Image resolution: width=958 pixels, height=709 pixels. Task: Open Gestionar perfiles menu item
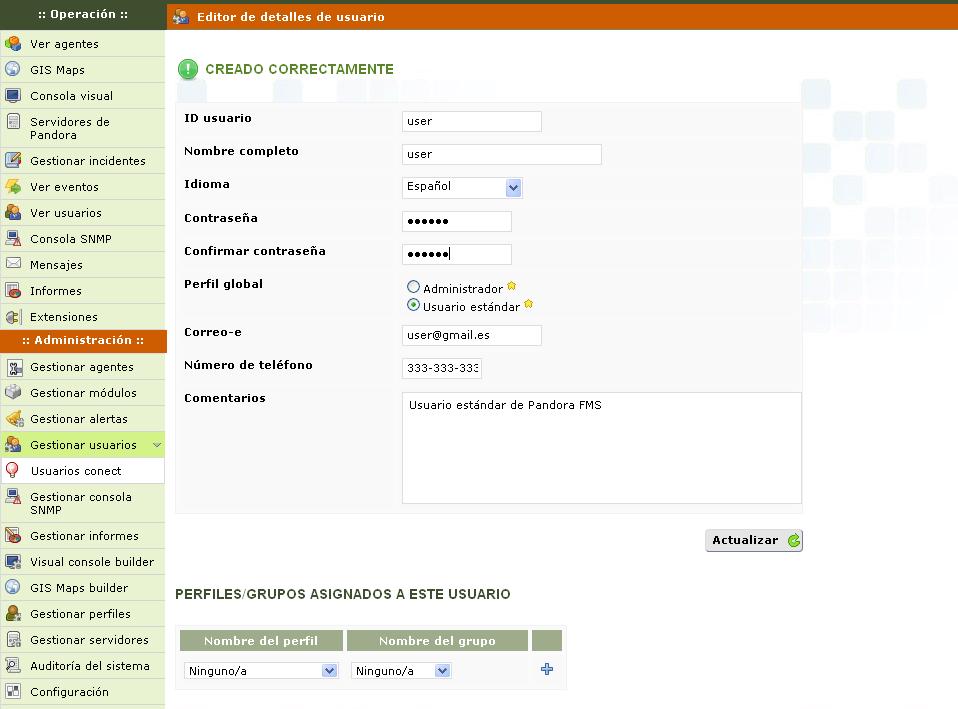point(80,614)
